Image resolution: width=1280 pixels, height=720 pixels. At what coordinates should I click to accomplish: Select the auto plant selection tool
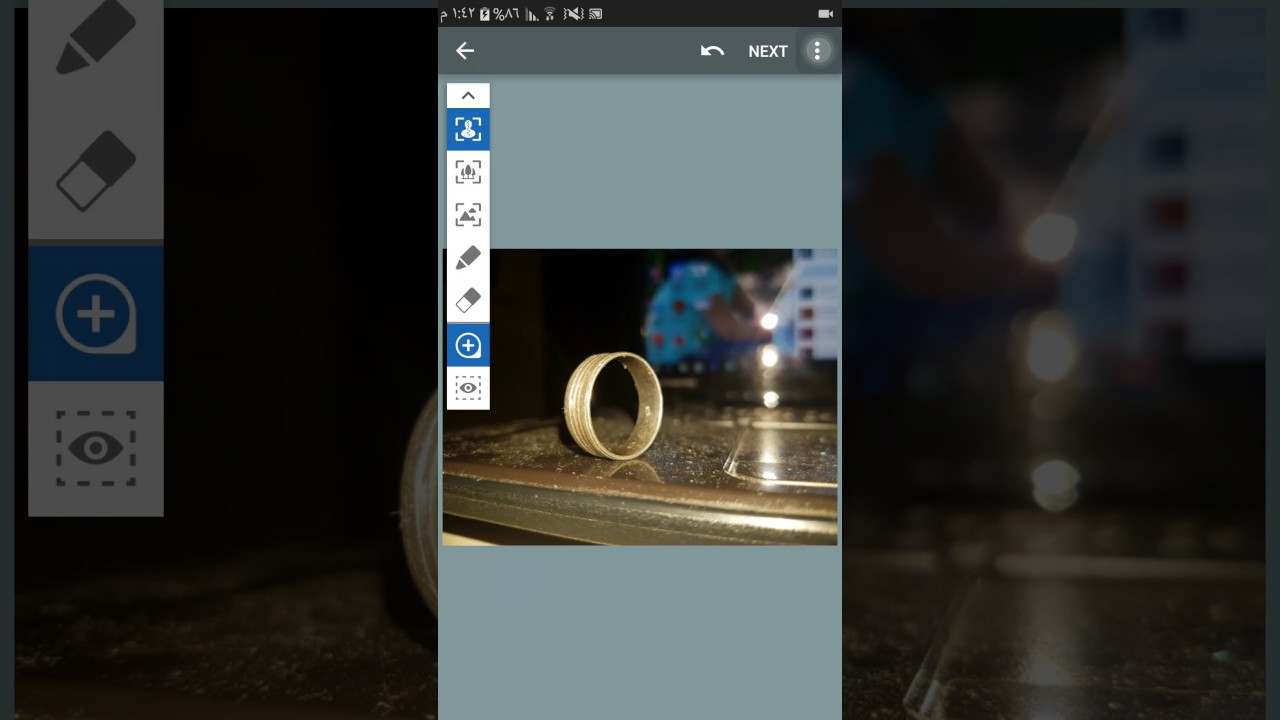[x=468, y=172]
